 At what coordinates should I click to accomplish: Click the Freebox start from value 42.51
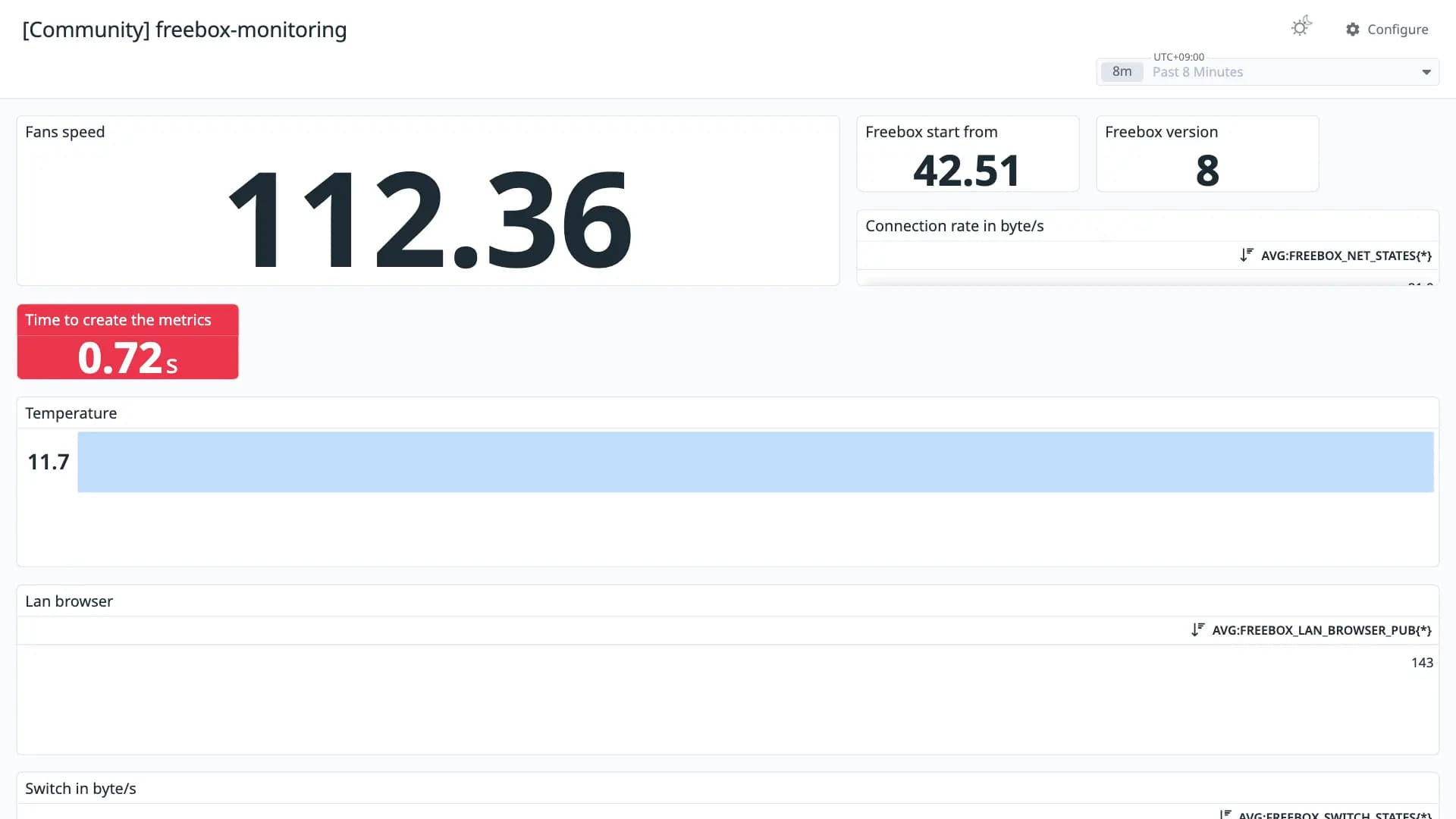pos(967,171)
